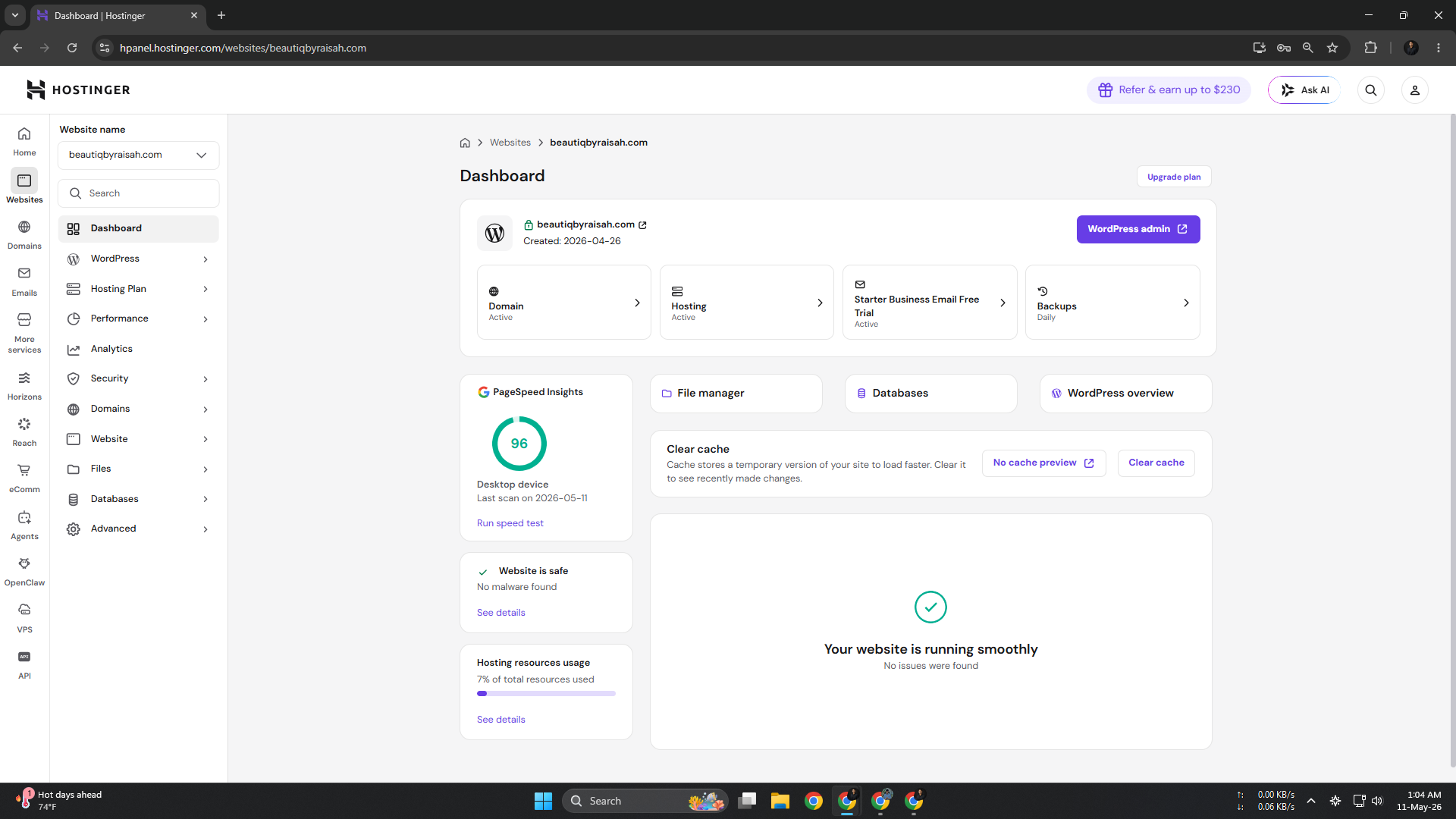The image size is (1456, 819).
Task: Open WordPress overview shortcut
Action: (1125, 394)
